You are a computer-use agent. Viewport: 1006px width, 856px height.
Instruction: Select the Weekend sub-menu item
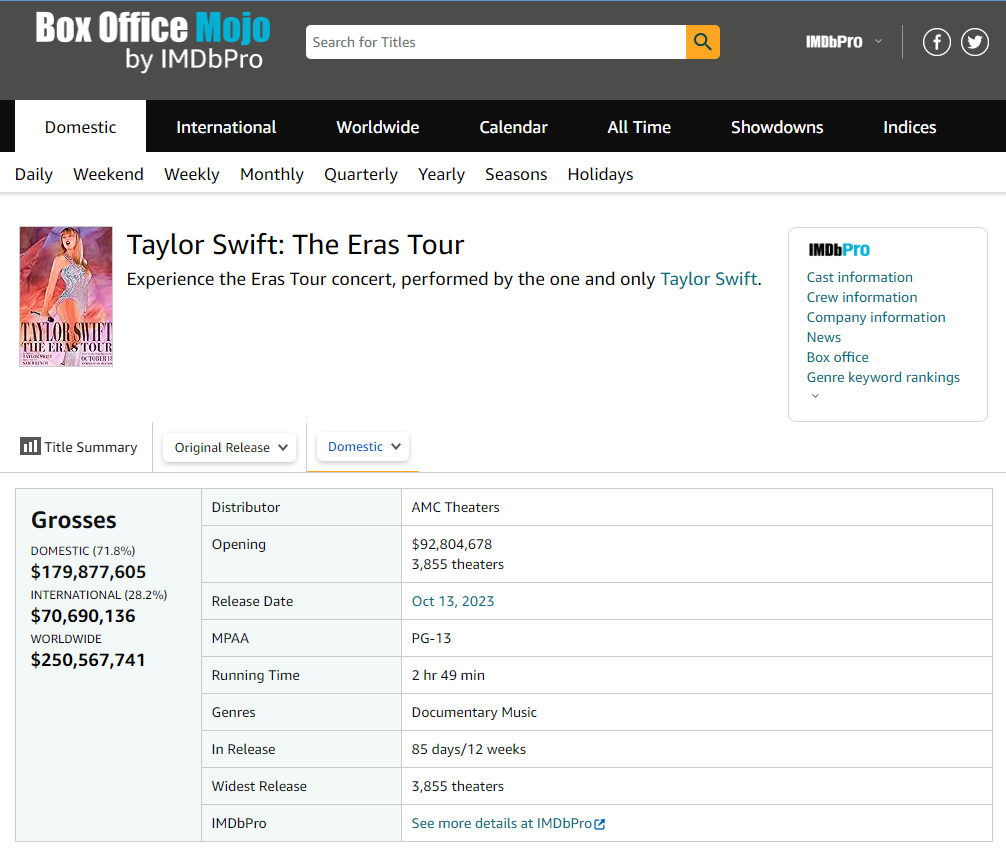point(108,174)
